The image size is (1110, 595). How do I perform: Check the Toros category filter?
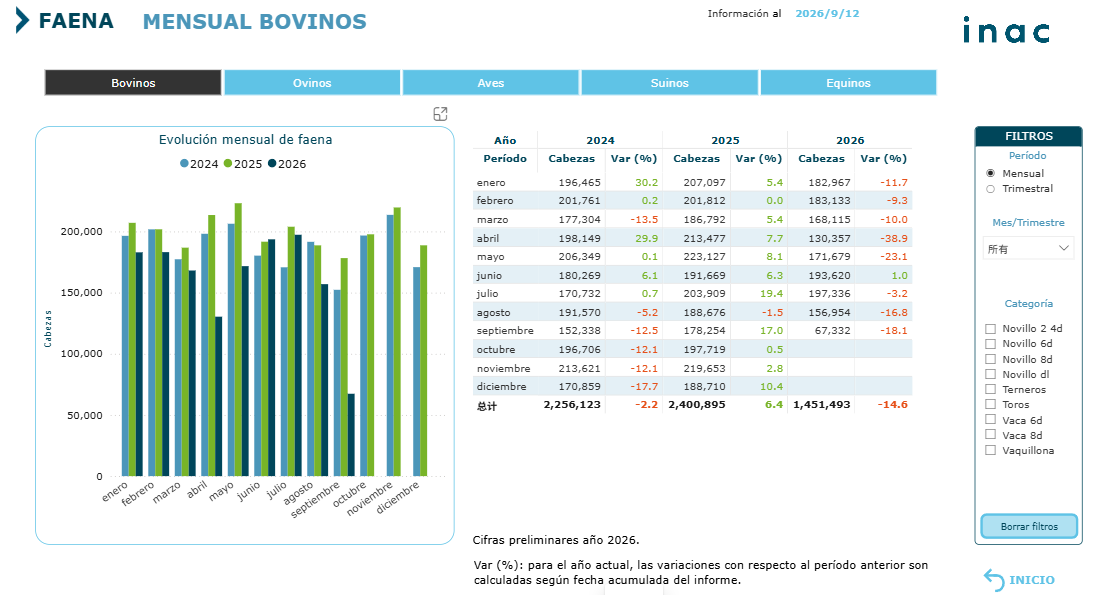coord(990,404)
